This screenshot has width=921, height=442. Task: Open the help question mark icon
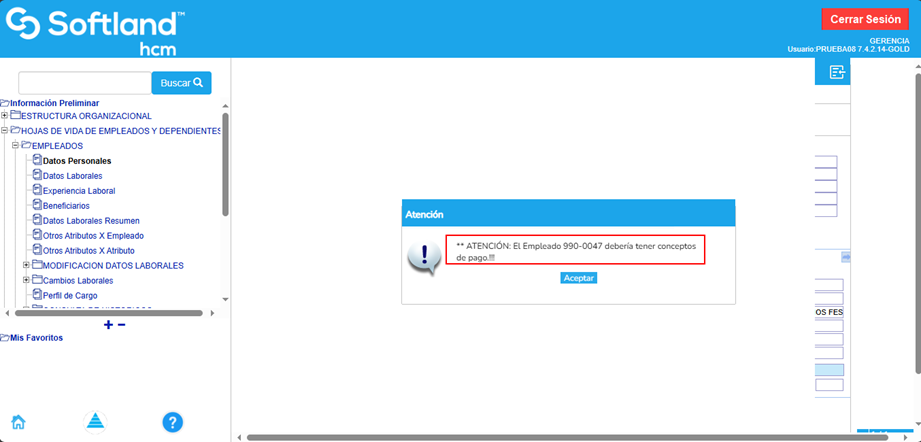(172, 422)
